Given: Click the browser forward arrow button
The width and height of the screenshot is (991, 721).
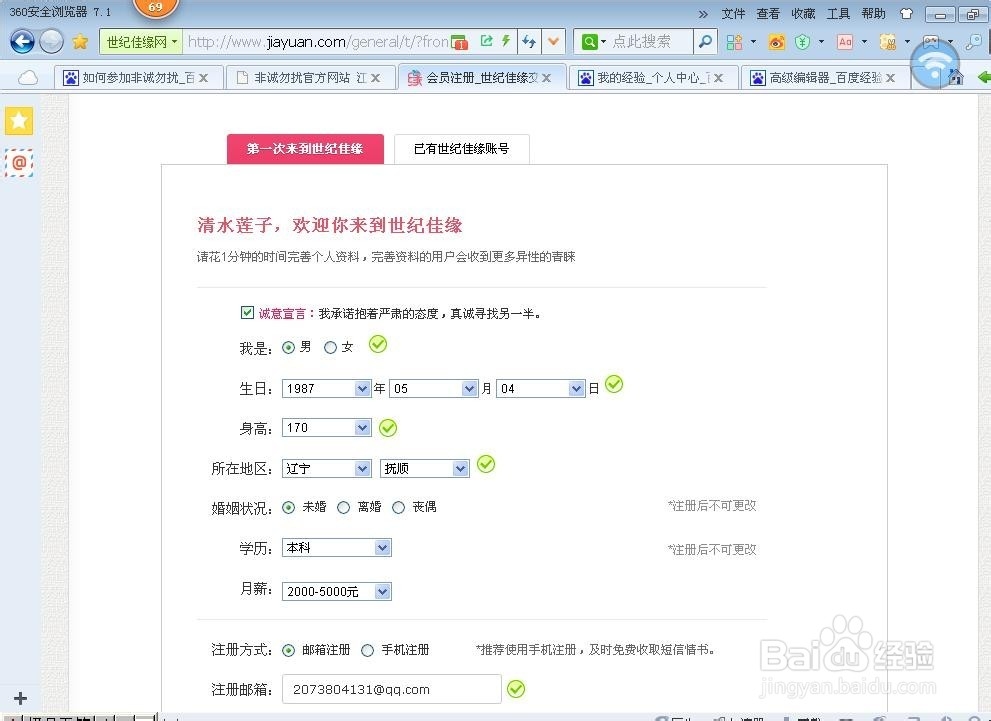Looking at the screenshot, I should (x=51, y=42).
